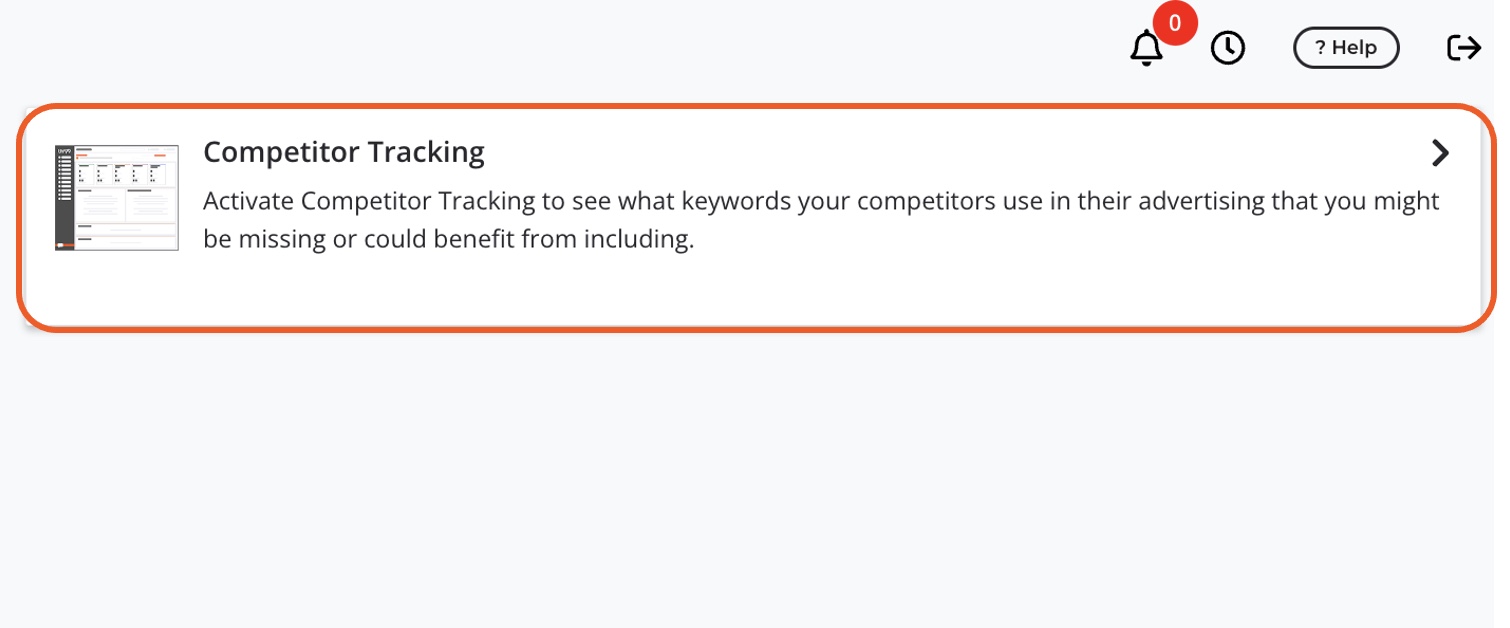Hit the chevron next to Competitor Tracking
This screenshot has width=1510, height=628.
click(1440, 153)
